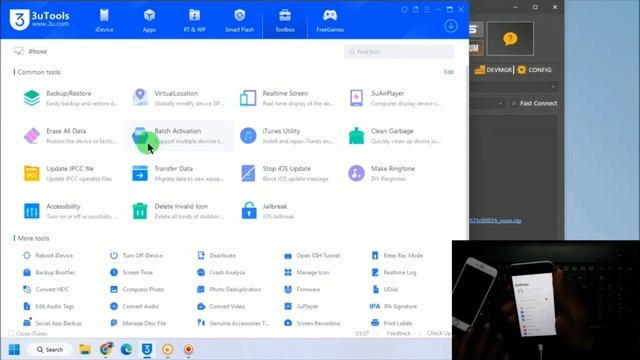Switch to FreeGames tab

[330, 20]
